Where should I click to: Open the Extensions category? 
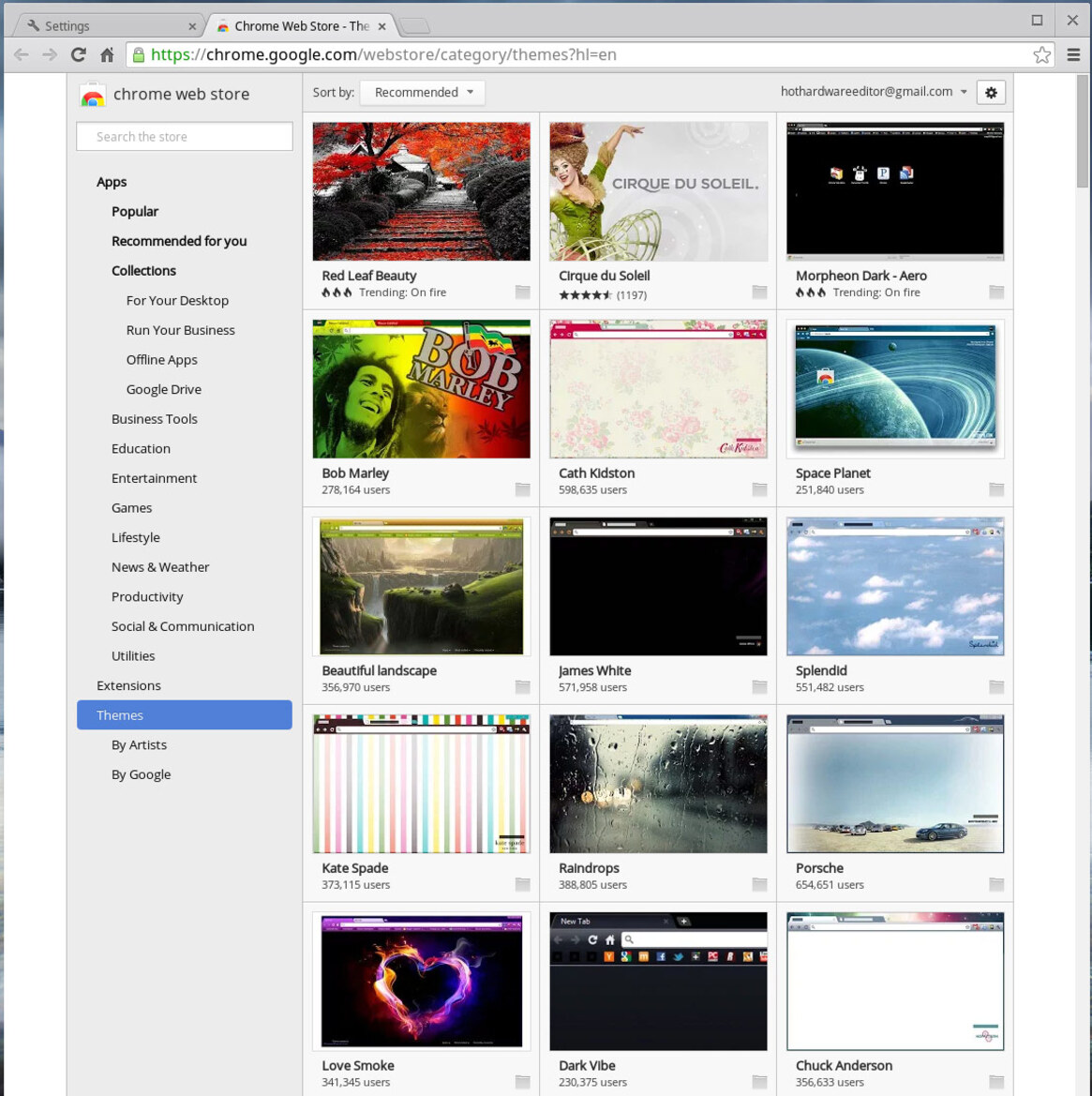pyautogui.click(x=128, y=685)
